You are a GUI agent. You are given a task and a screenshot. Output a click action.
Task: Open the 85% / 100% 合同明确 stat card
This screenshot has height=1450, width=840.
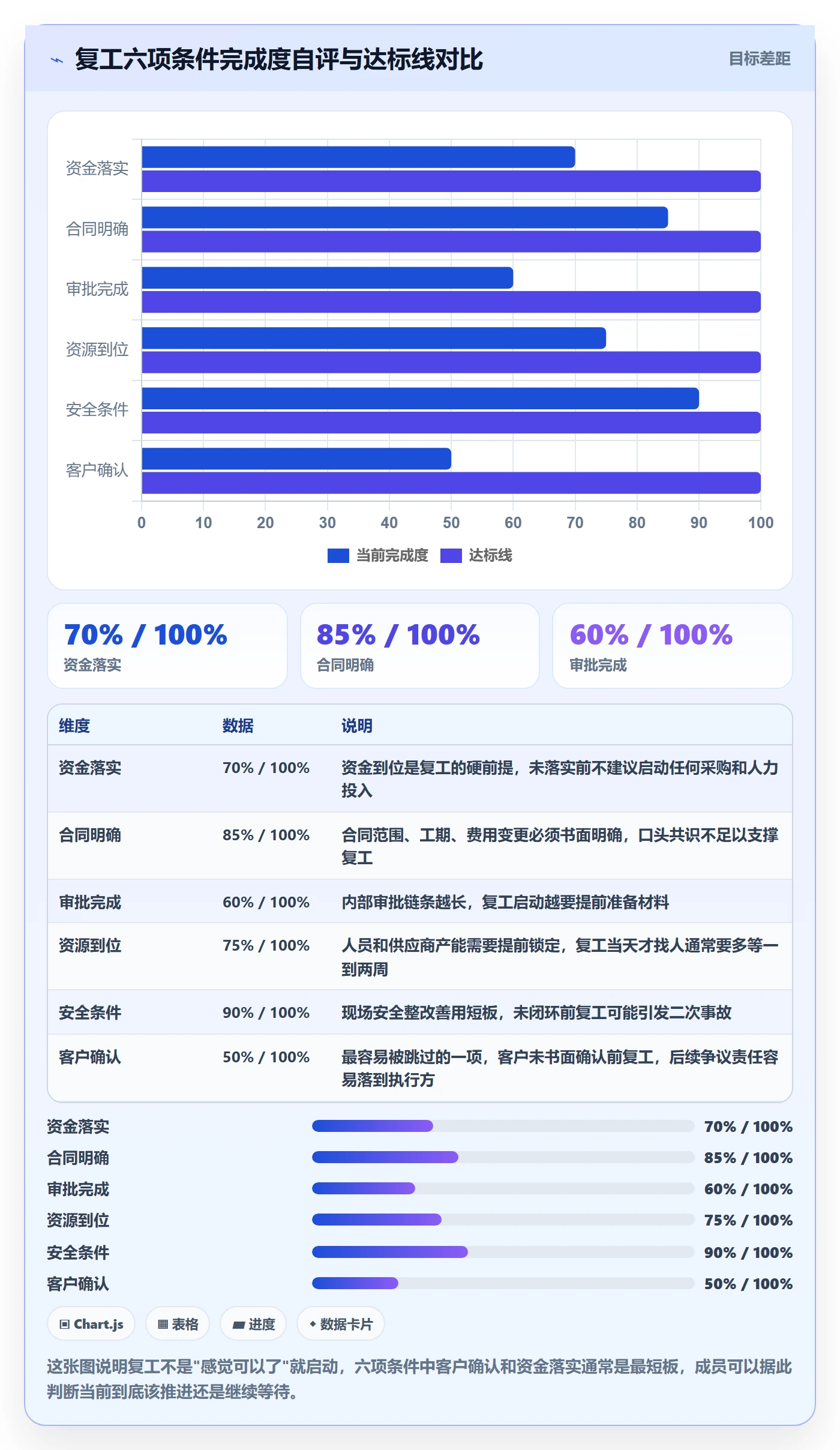tap(420, 646)
